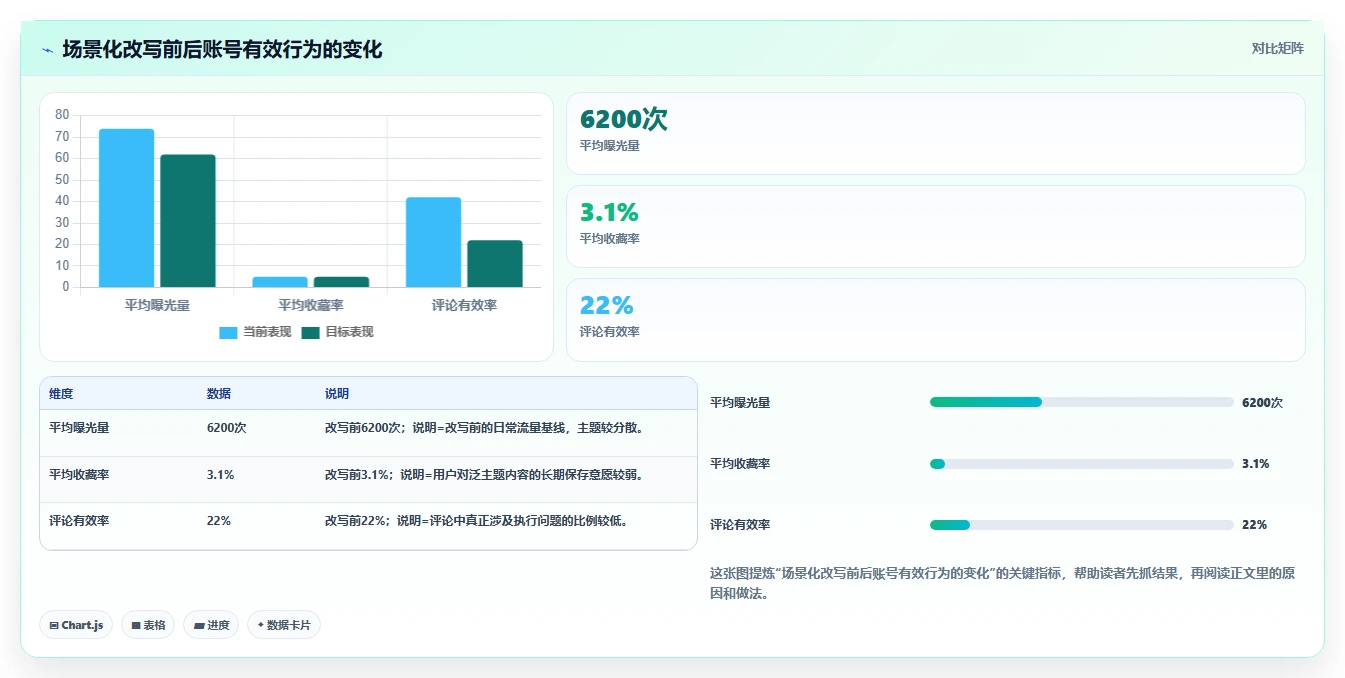
Task: Select the 3.1% 平均收藏率 data card
Action: coord(935,227)
